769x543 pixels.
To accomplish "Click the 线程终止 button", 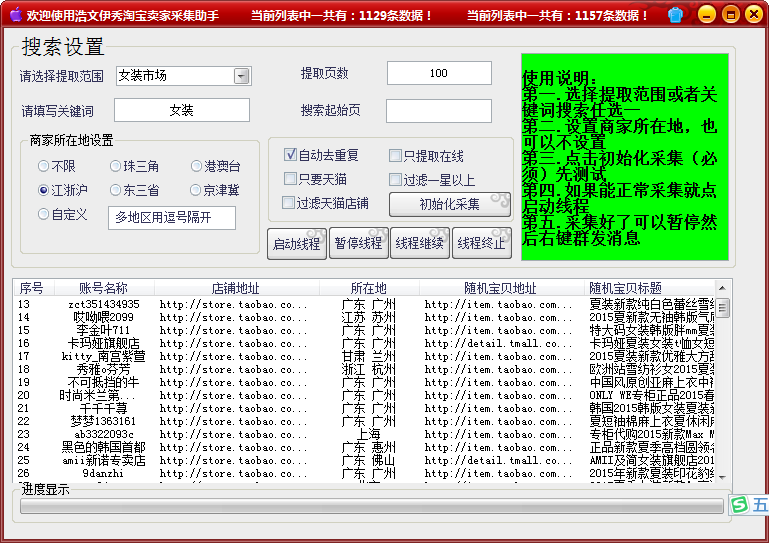I will tap(482, 243).
